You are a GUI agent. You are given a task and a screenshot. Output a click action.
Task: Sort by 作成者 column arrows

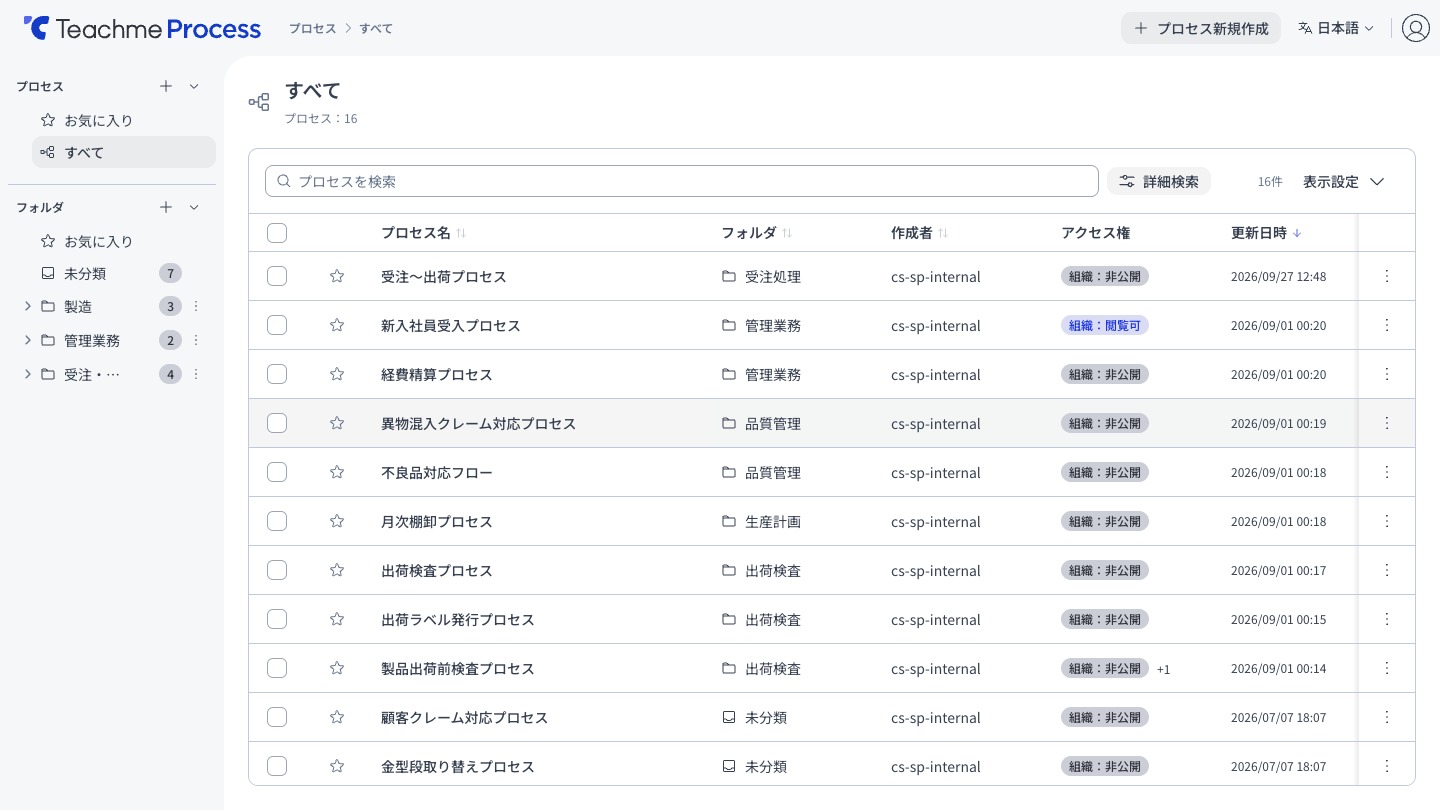tap(943, 233)
